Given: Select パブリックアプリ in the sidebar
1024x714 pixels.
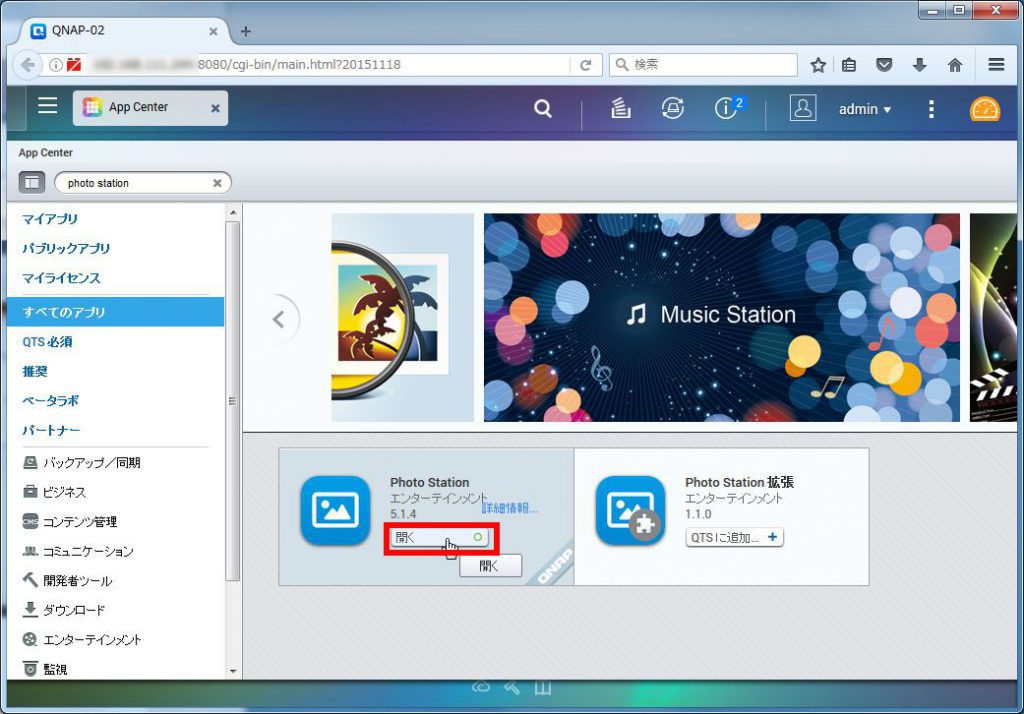Looking at the screenshot, I should pyautogui.click(x=66, y=248).
